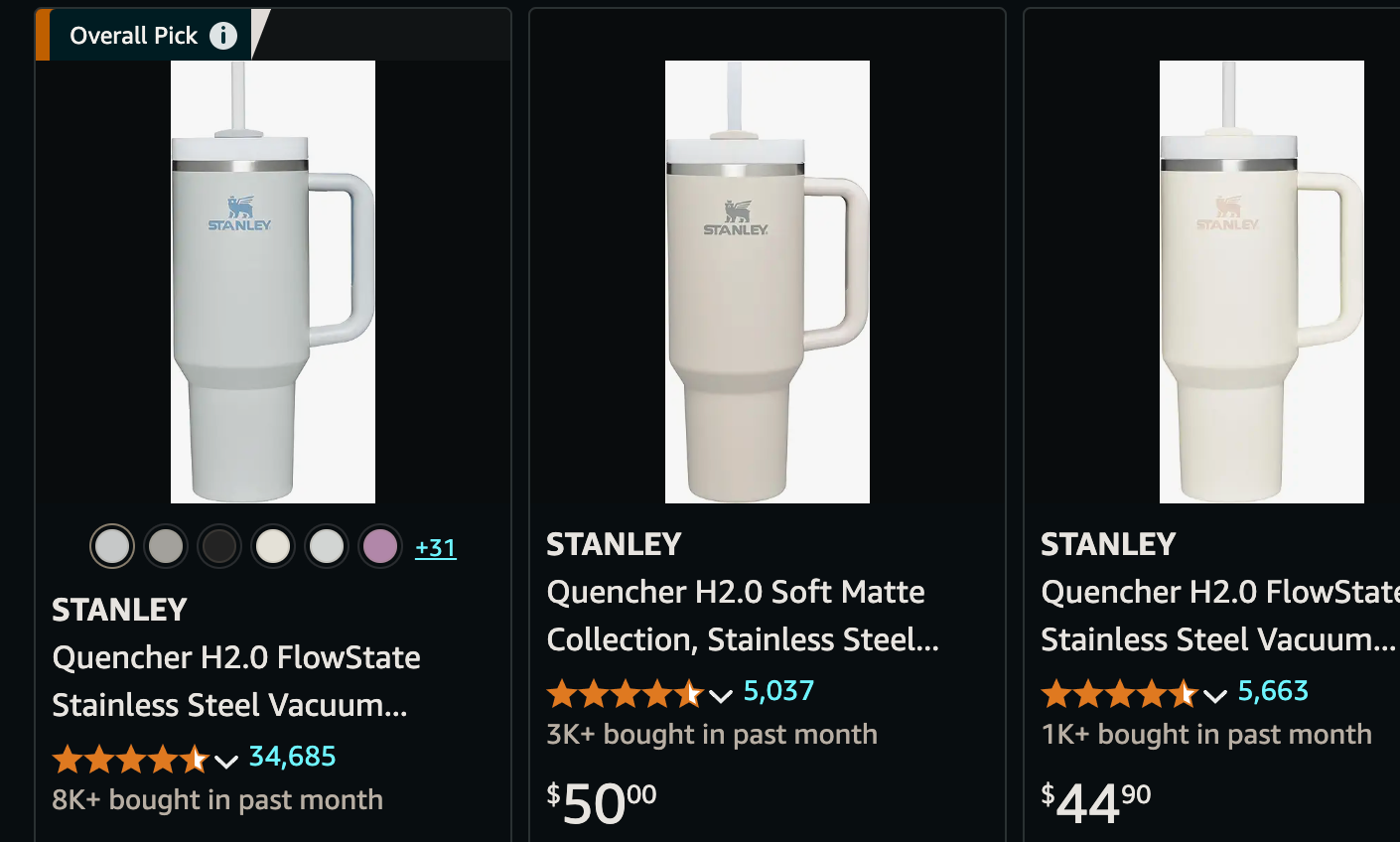Expand star rating details on first Quencher
Screen dimensions: 1400x842
click(x=226, y=760)
